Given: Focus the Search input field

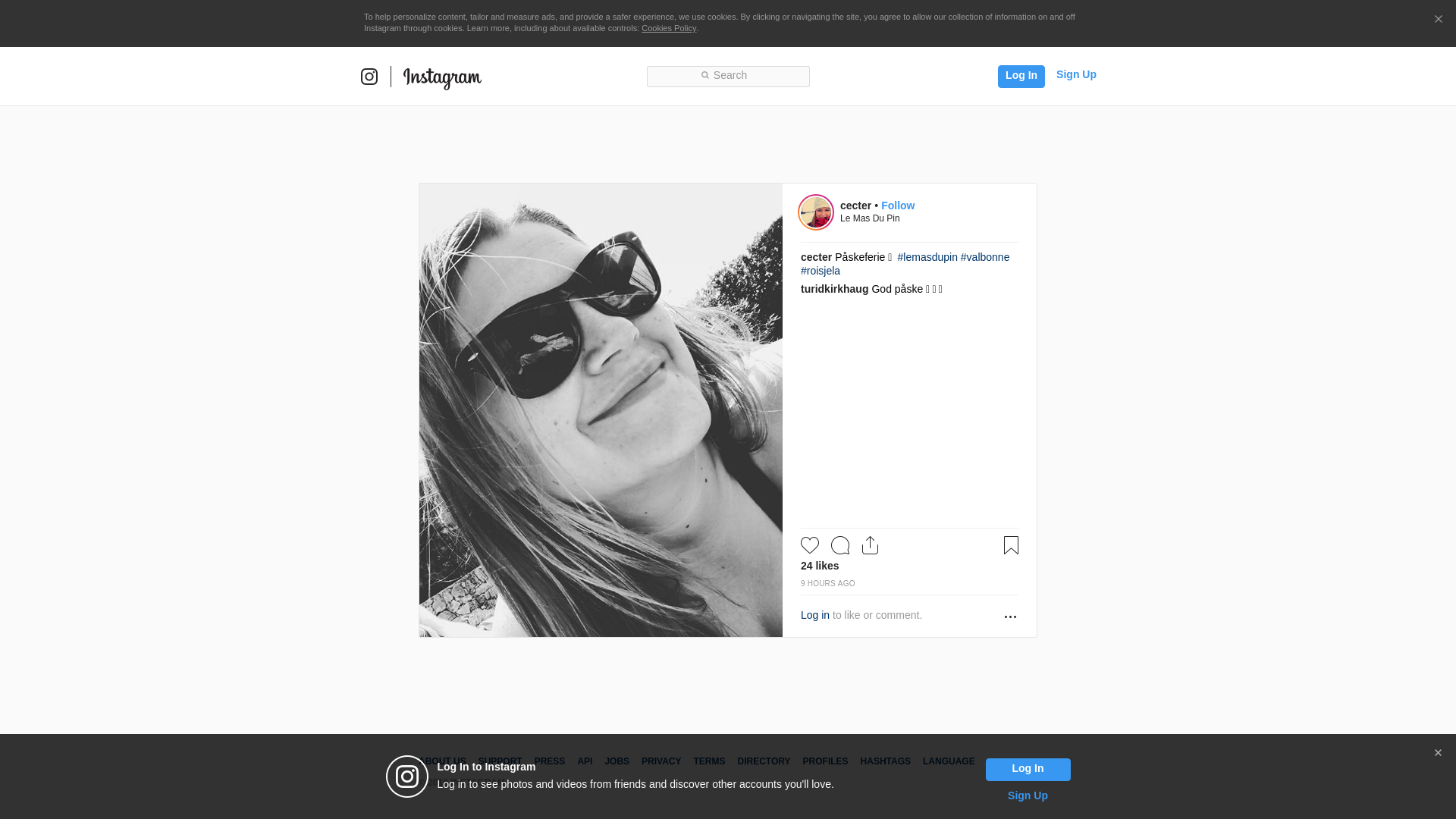Looking at the screenshot, I should 728,76.
